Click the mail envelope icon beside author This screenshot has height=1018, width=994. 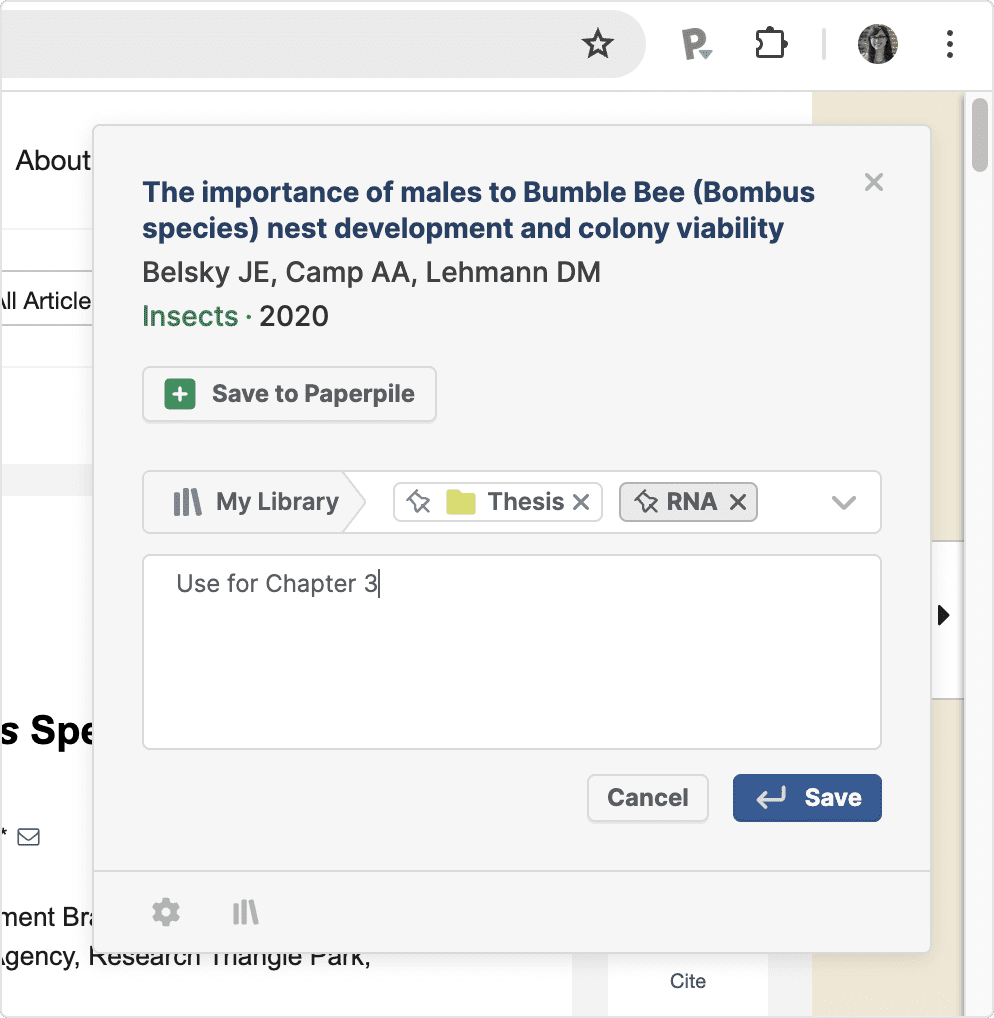click(29, 836)
